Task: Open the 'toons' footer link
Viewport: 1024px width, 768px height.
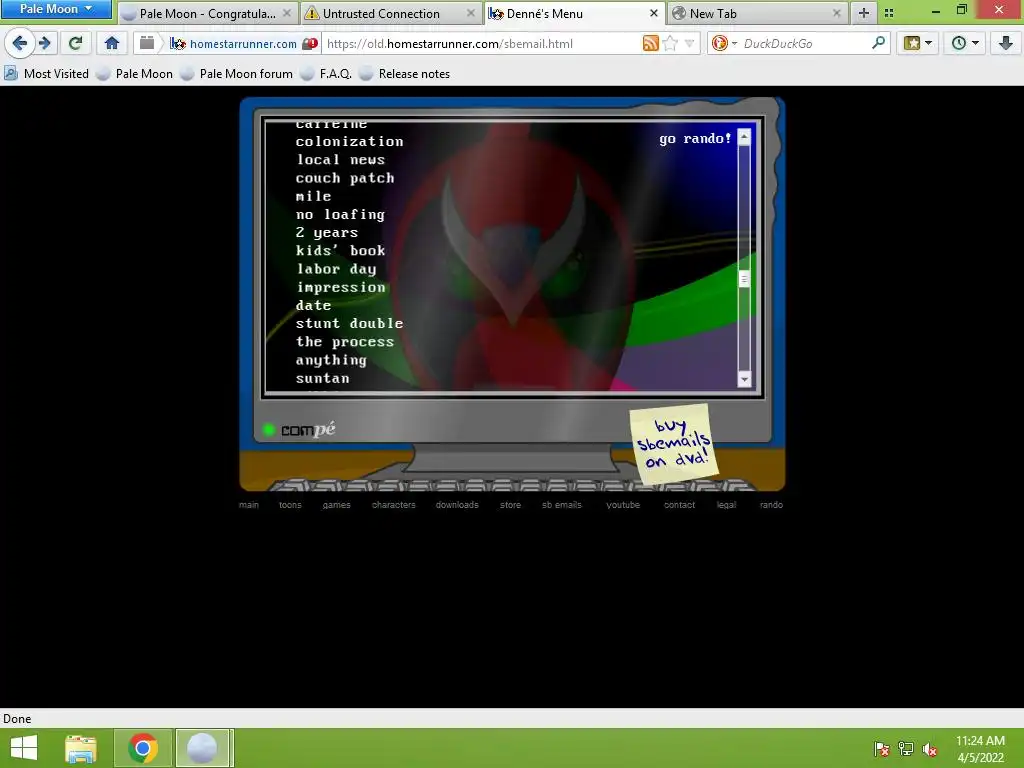Action: coord(291,505)
